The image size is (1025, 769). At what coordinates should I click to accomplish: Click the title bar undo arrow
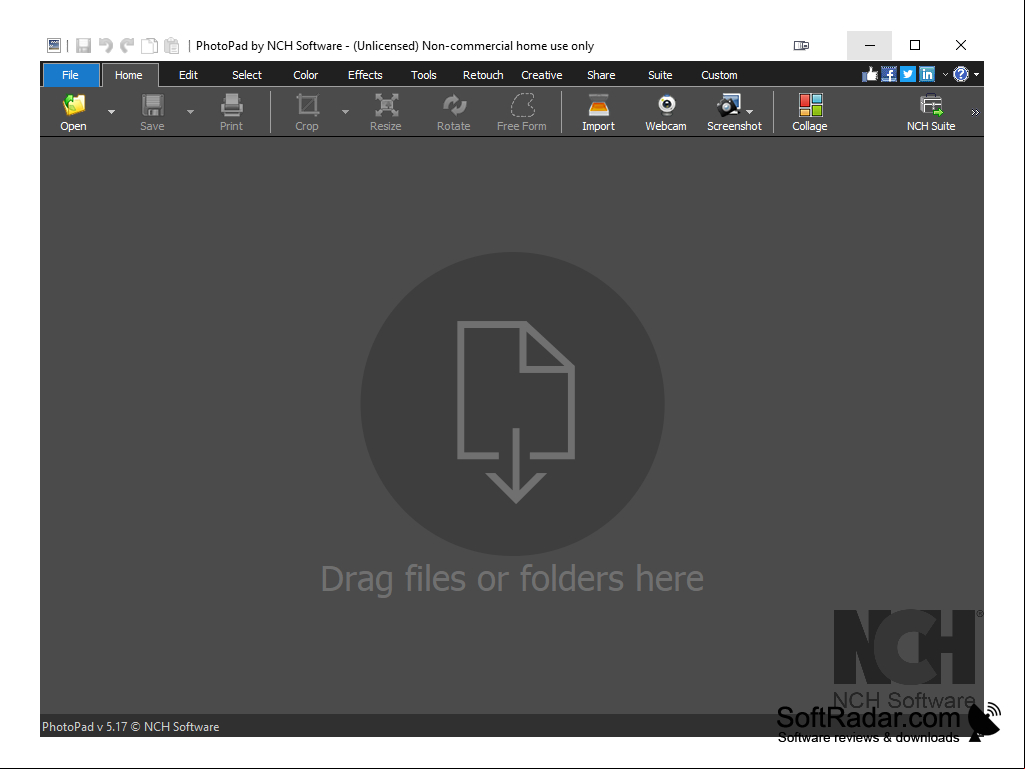coord(105,45)
